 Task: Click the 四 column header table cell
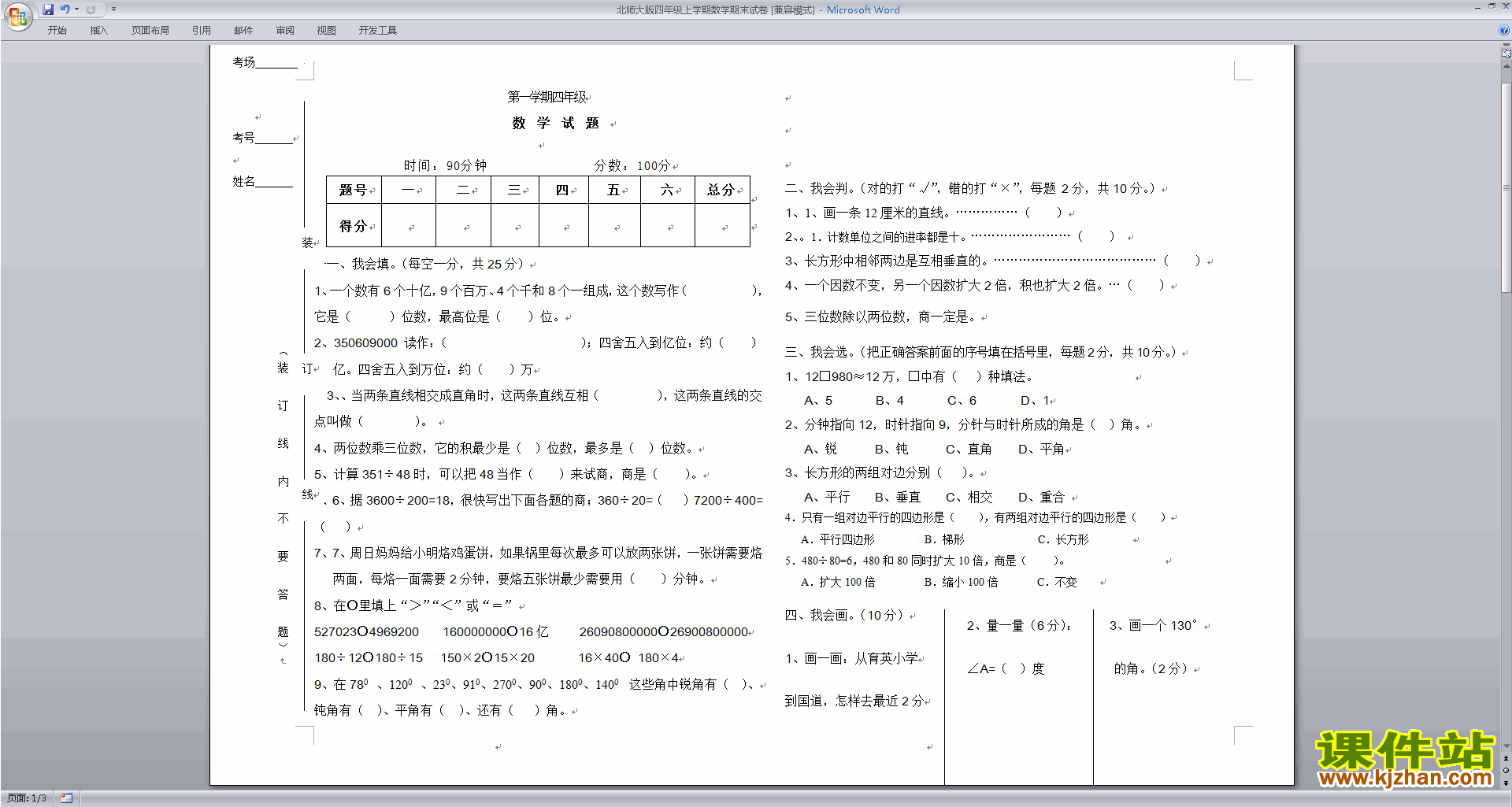pyautogui.click(x=564, y=190)
